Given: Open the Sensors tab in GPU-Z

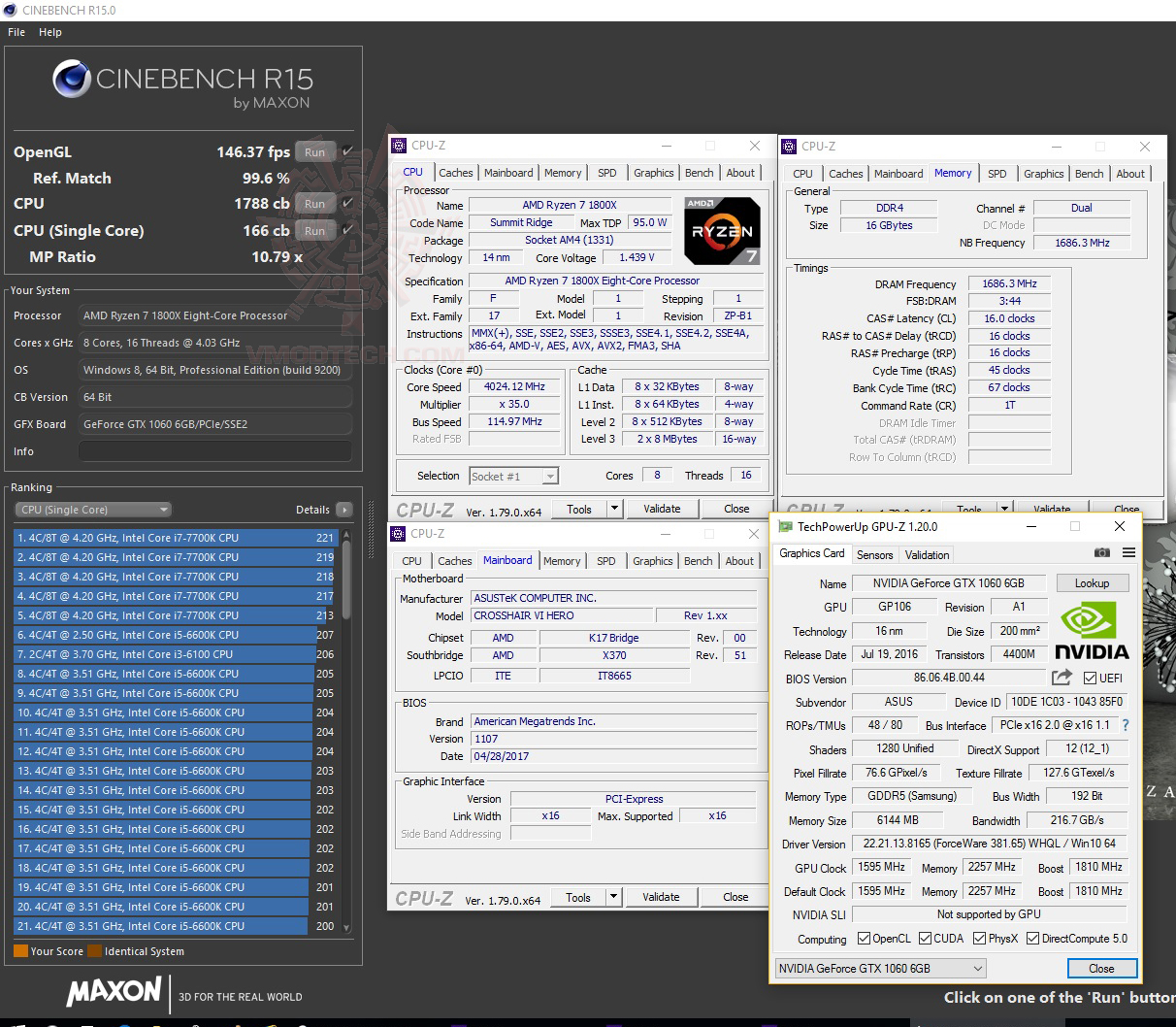Looking at the screenshot, I should click(x=874, y=555).
